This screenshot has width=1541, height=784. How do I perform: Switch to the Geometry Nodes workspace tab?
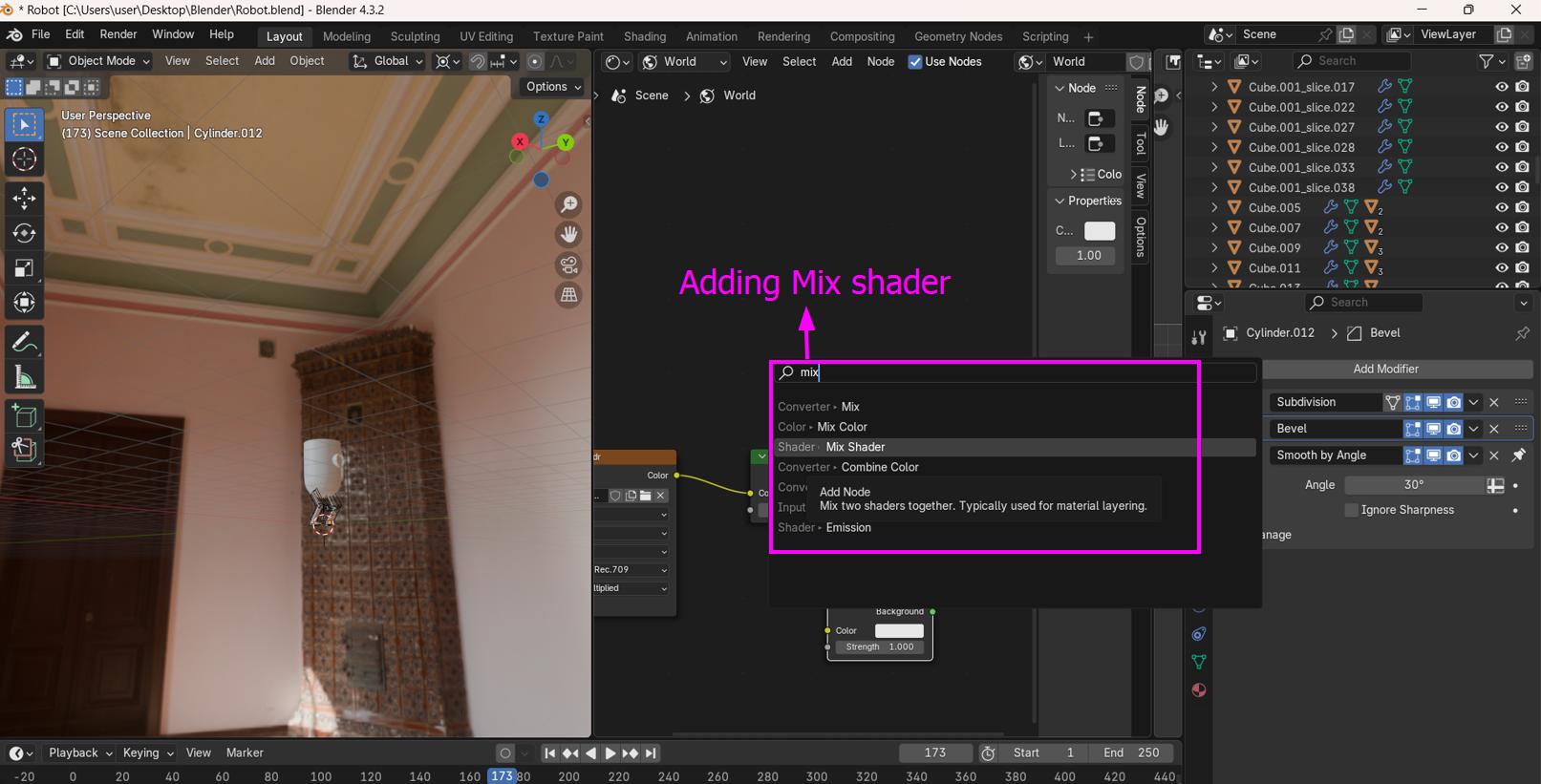[958, 36]
